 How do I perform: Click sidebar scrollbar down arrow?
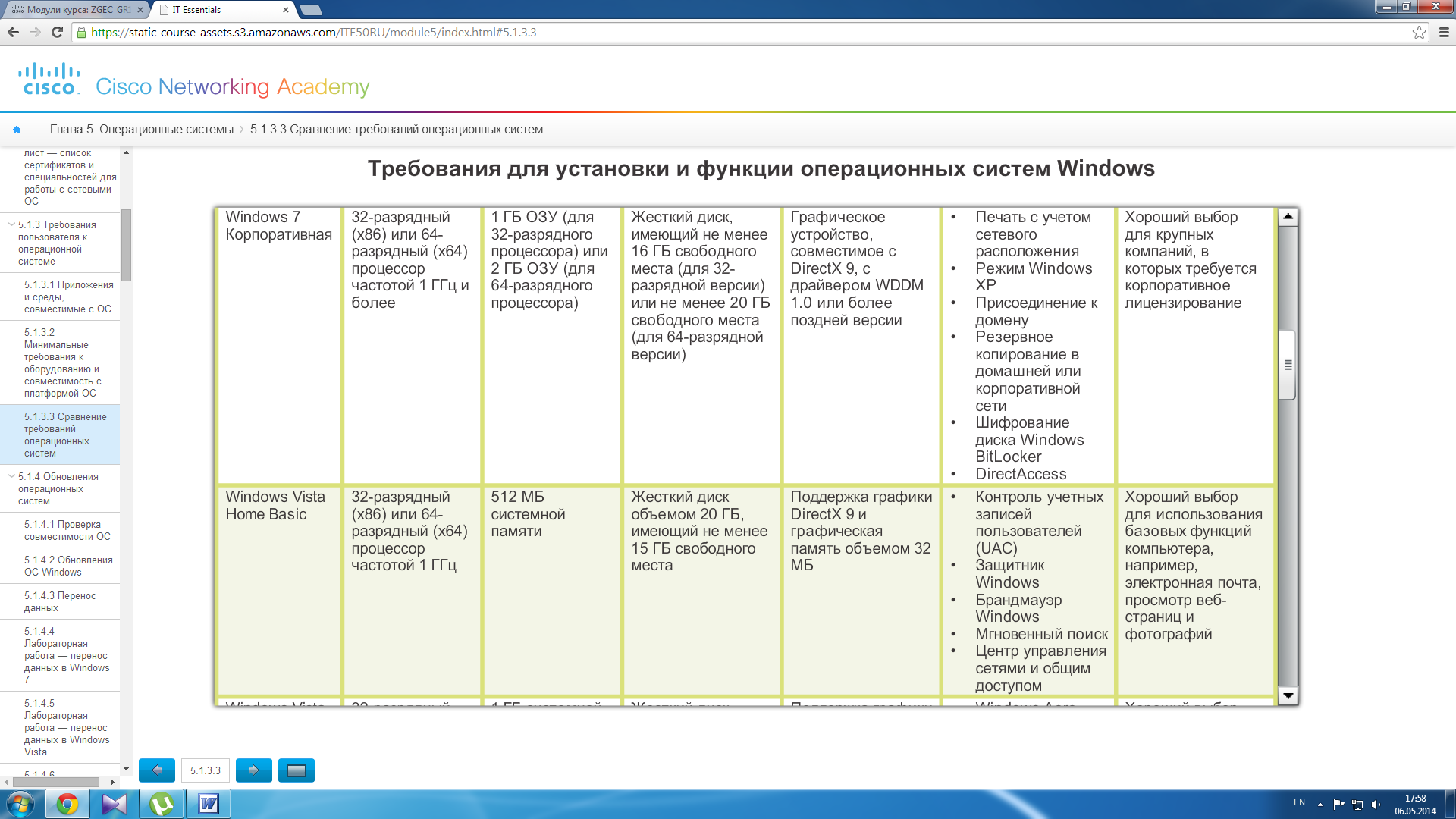[x=127, y=769]
